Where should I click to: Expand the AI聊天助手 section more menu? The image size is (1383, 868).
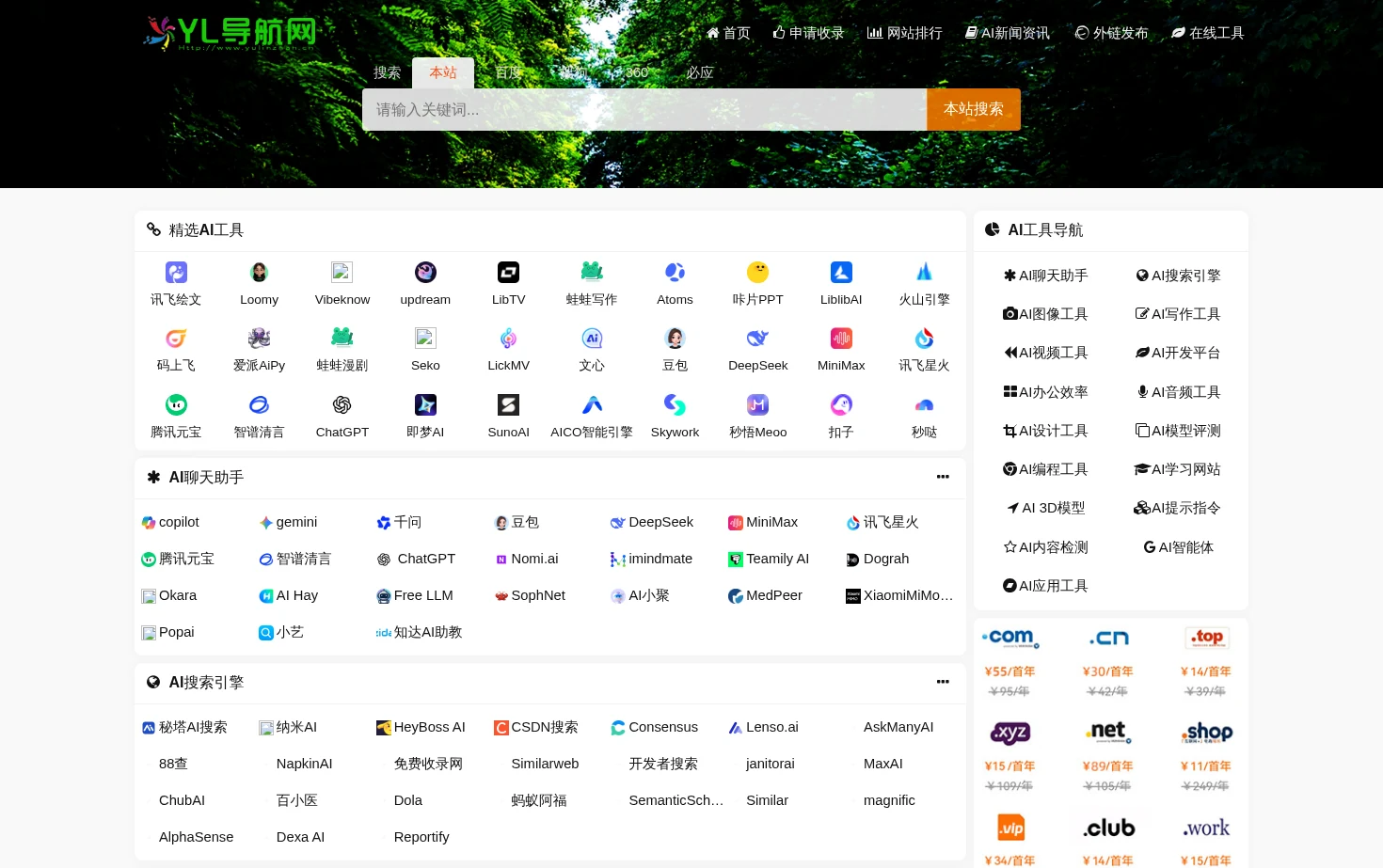943,477
